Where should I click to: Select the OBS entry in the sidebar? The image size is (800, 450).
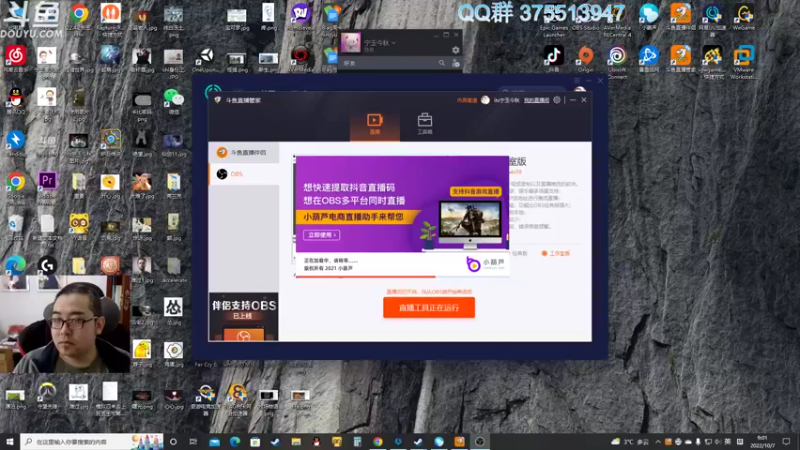coord(244,174)
